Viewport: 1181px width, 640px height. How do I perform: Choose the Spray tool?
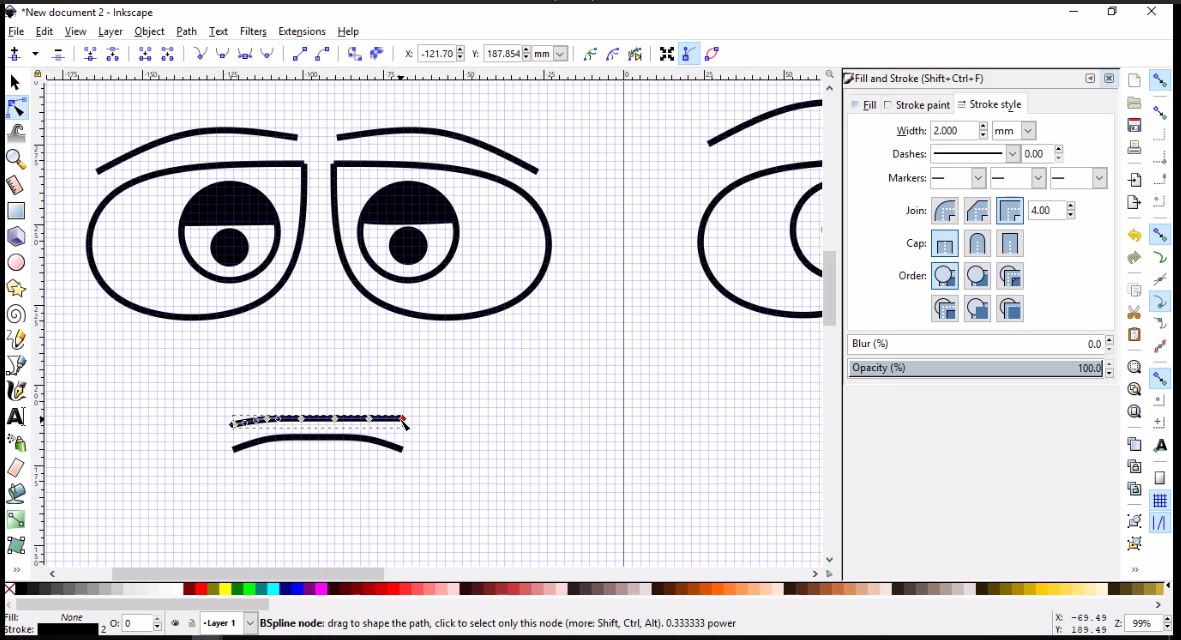coord(16,443)
